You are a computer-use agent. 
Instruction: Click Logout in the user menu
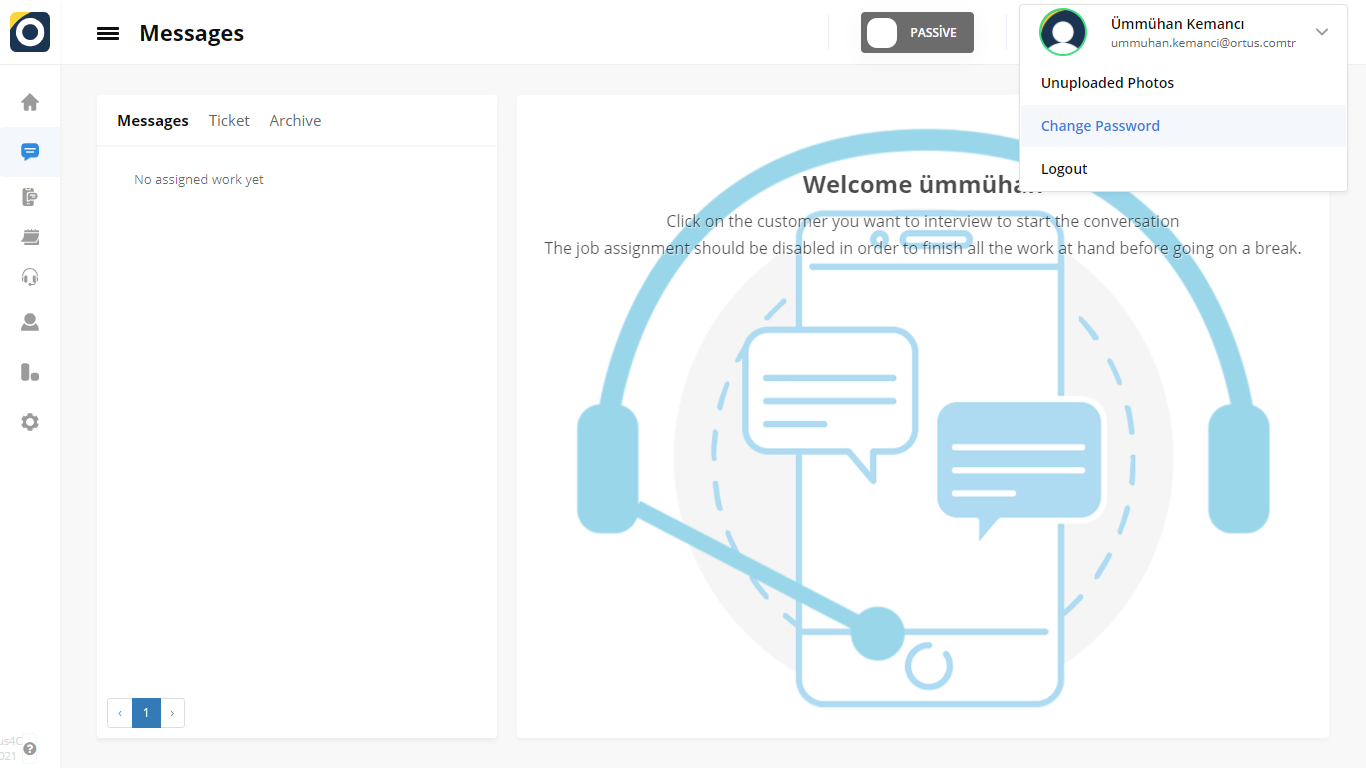tap(1064, 169)
